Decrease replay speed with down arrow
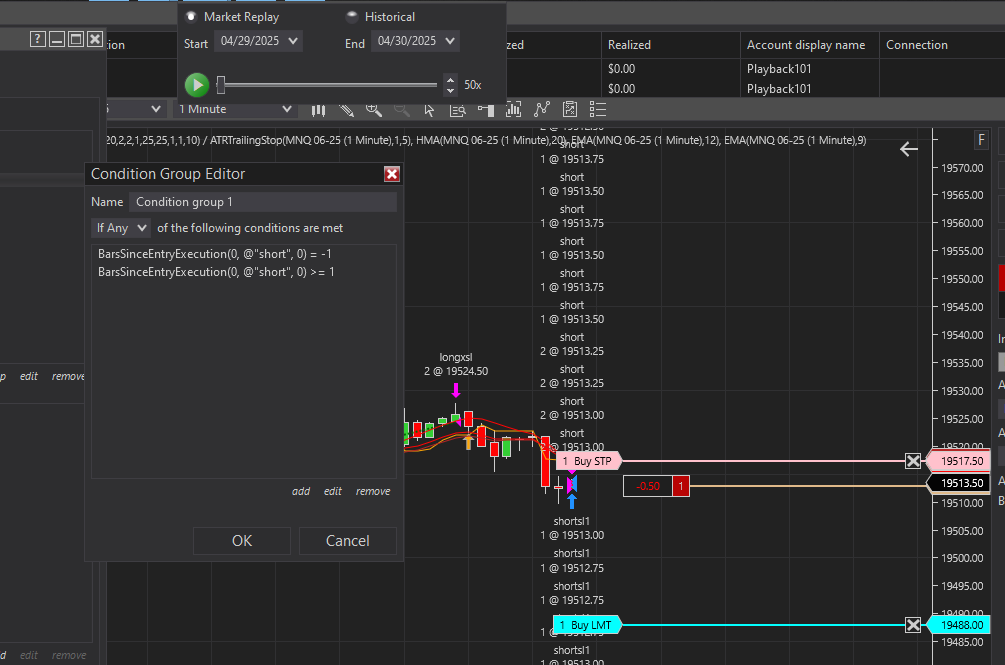 [451, 90]
